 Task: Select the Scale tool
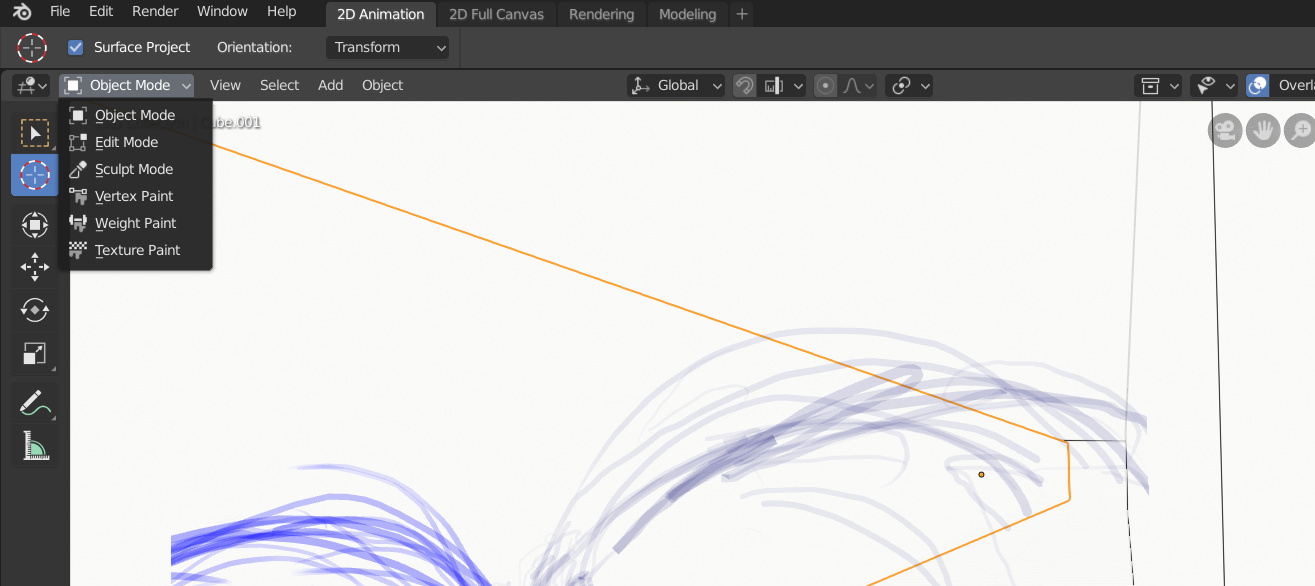point(34,353)
